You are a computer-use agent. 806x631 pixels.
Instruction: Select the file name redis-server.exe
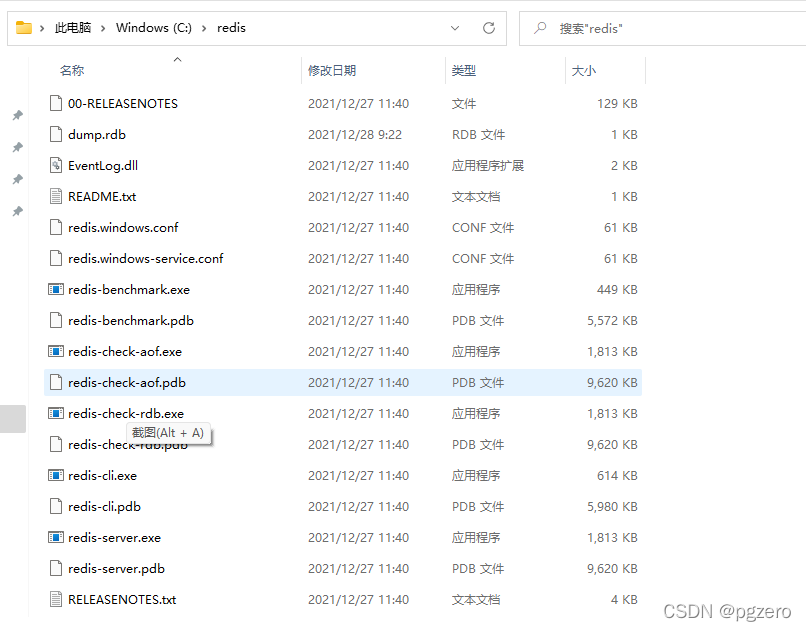pos(115,537)
